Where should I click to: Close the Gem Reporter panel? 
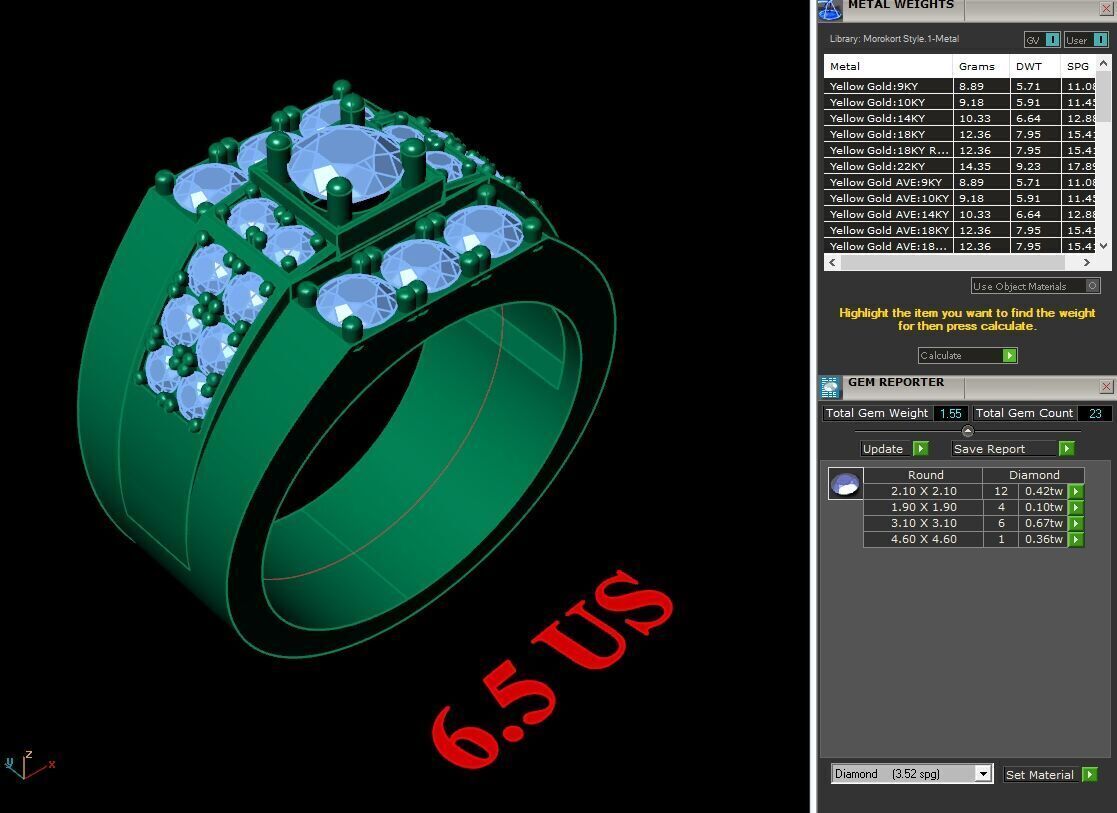click(x=1106, y=386)
